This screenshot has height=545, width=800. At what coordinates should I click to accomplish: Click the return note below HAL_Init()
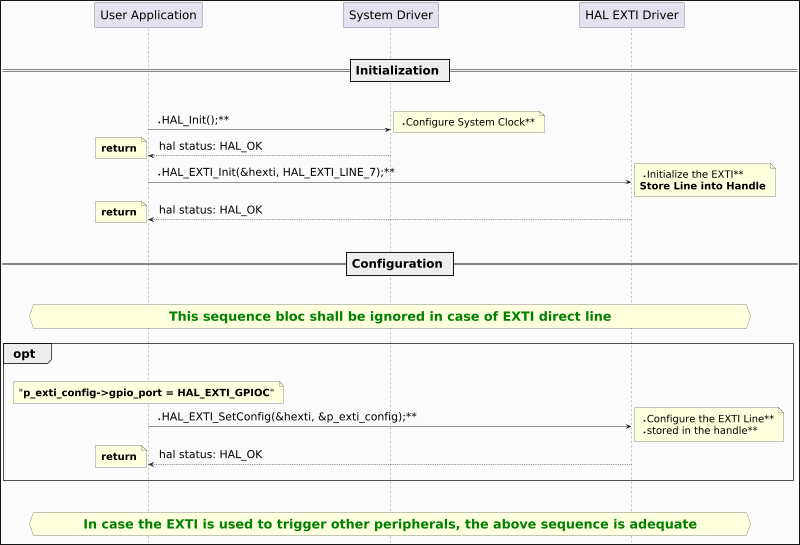(x=120, y=148)
